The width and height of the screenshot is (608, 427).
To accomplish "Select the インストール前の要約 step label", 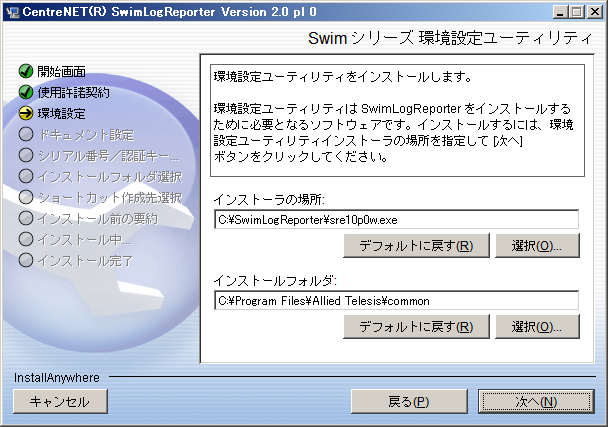I will [98, 219].
